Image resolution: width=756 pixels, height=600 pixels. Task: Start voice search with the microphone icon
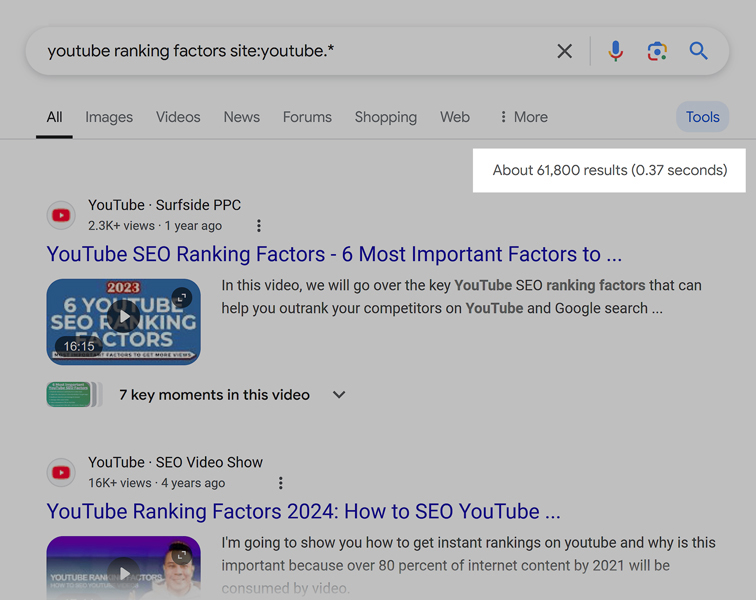(615, 51)
